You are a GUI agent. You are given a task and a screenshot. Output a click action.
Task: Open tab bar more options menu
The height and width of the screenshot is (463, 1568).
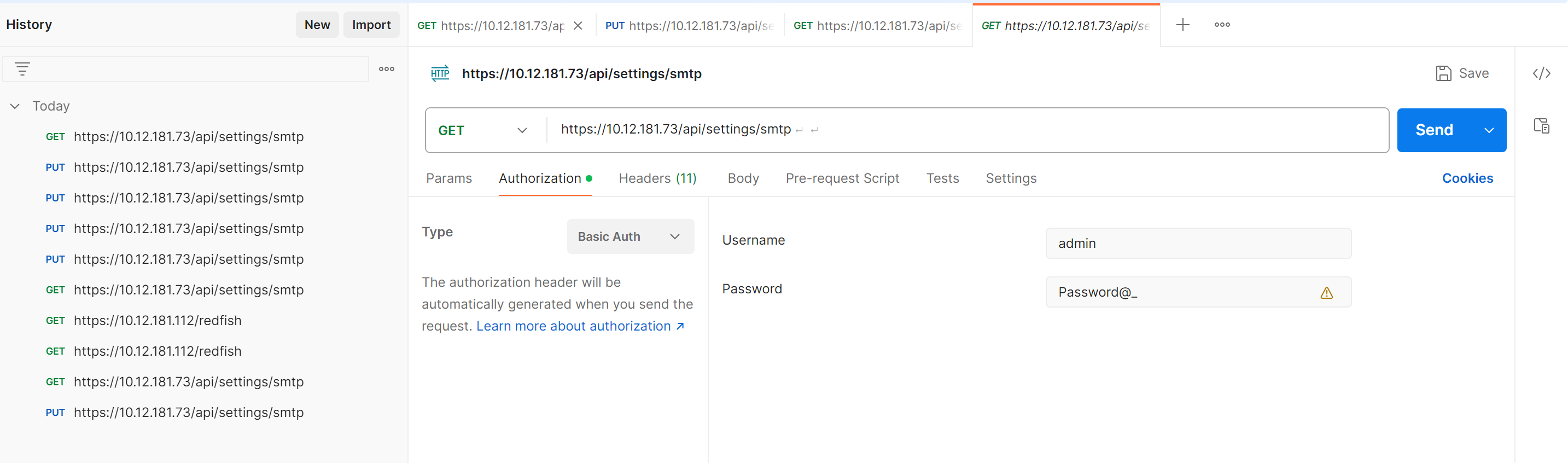[x=1222, y=25]
